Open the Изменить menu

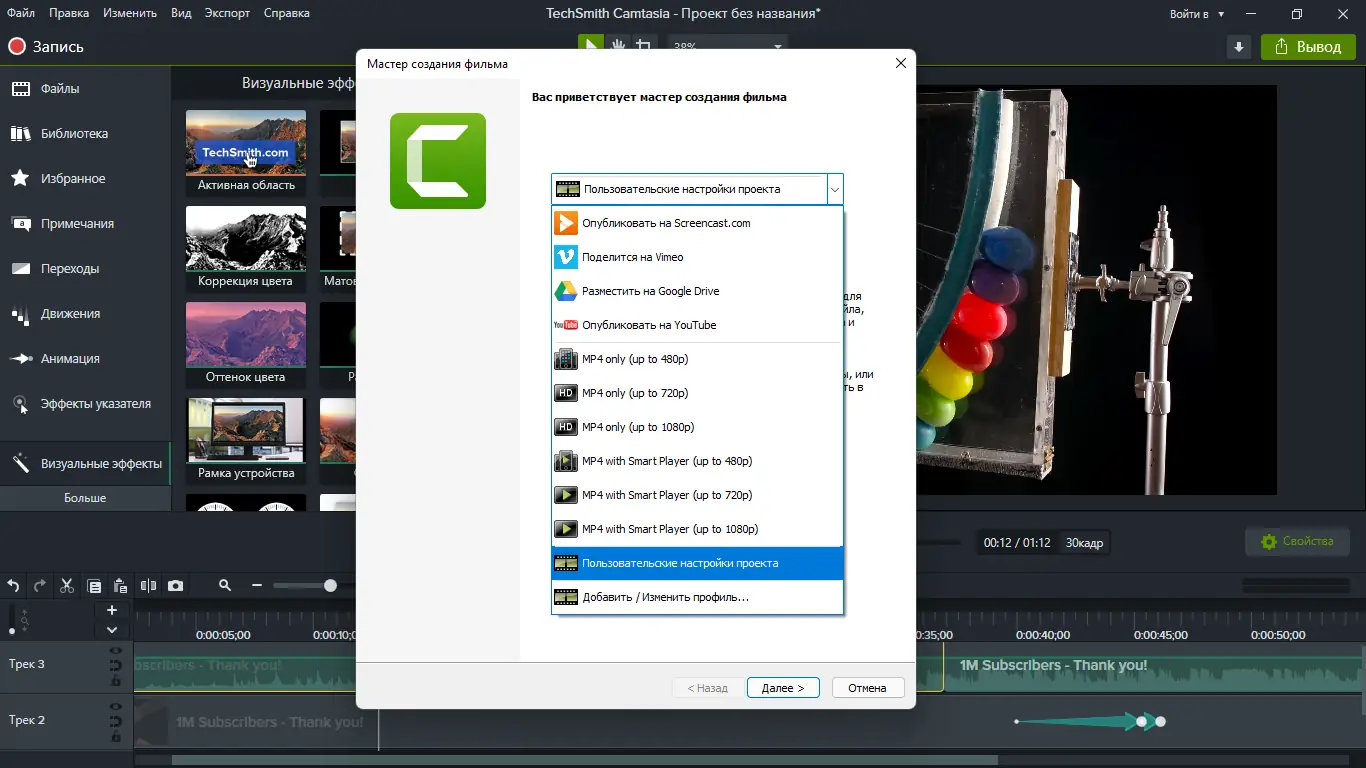click(x=129, y=13)
